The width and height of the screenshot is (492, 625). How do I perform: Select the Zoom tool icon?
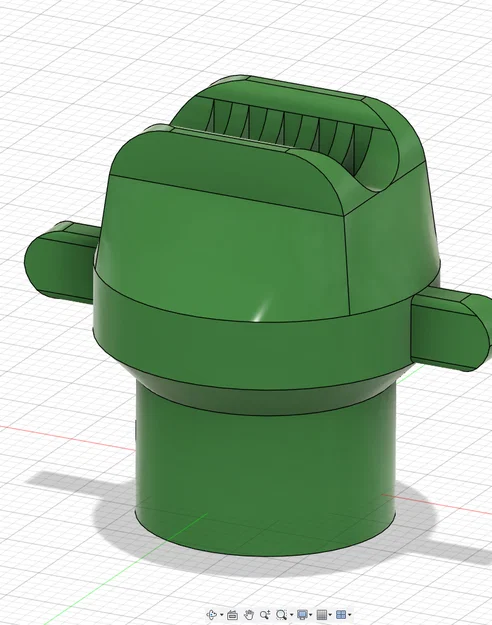[265, 615]
